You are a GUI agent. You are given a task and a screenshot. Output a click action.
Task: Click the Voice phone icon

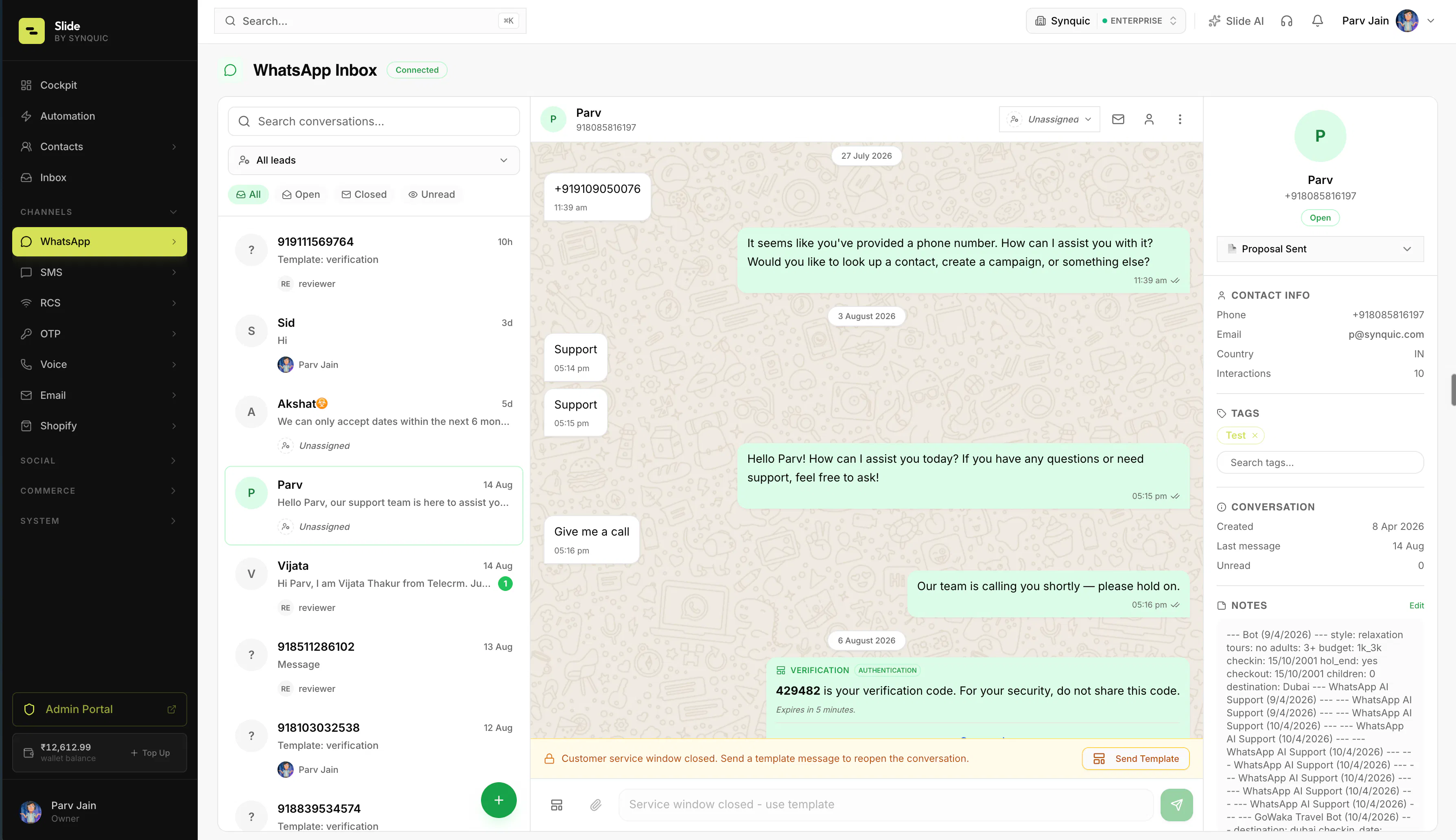[26, 365]
